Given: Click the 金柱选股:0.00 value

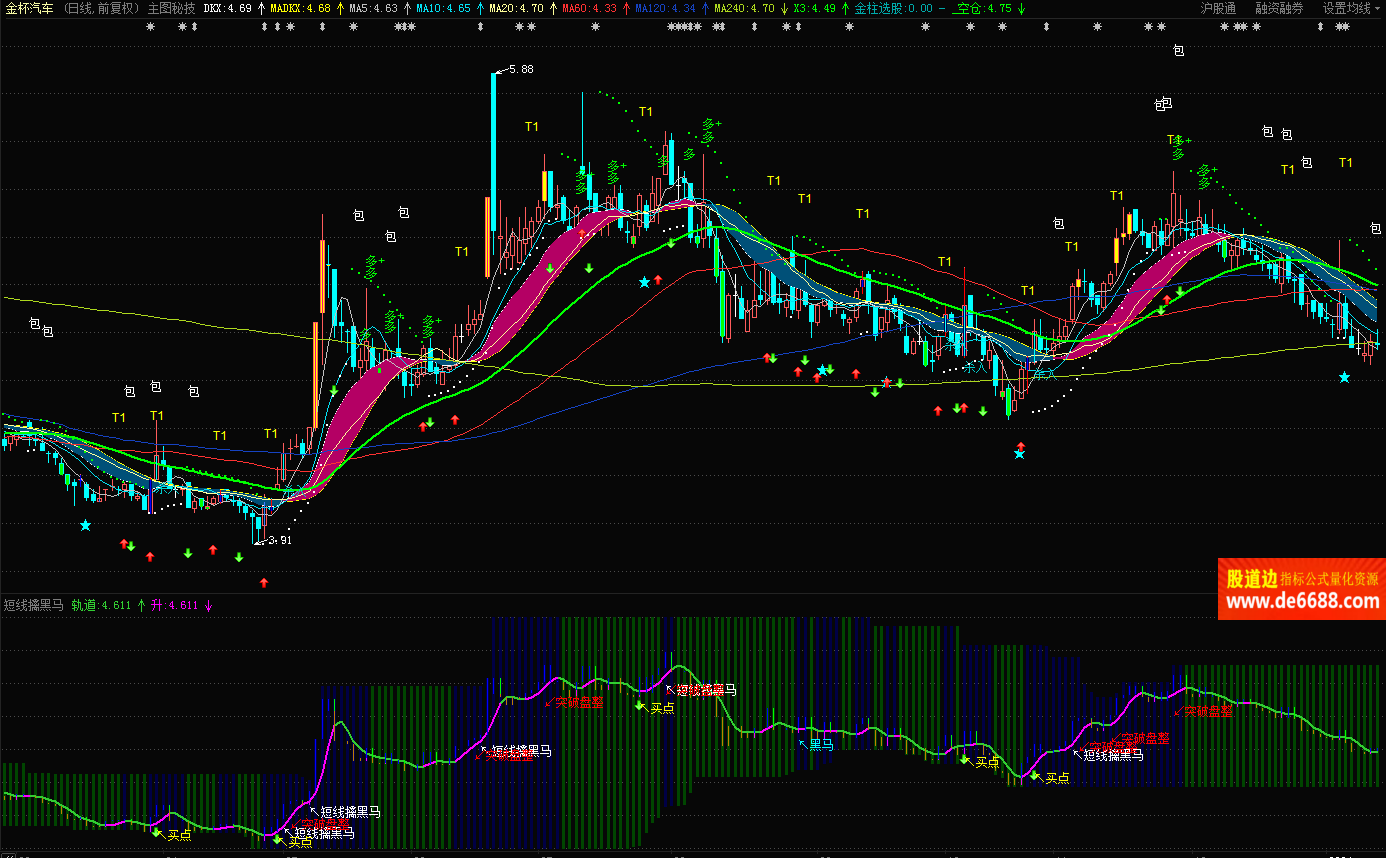Looking at the screenshot, I should point(893,8).
